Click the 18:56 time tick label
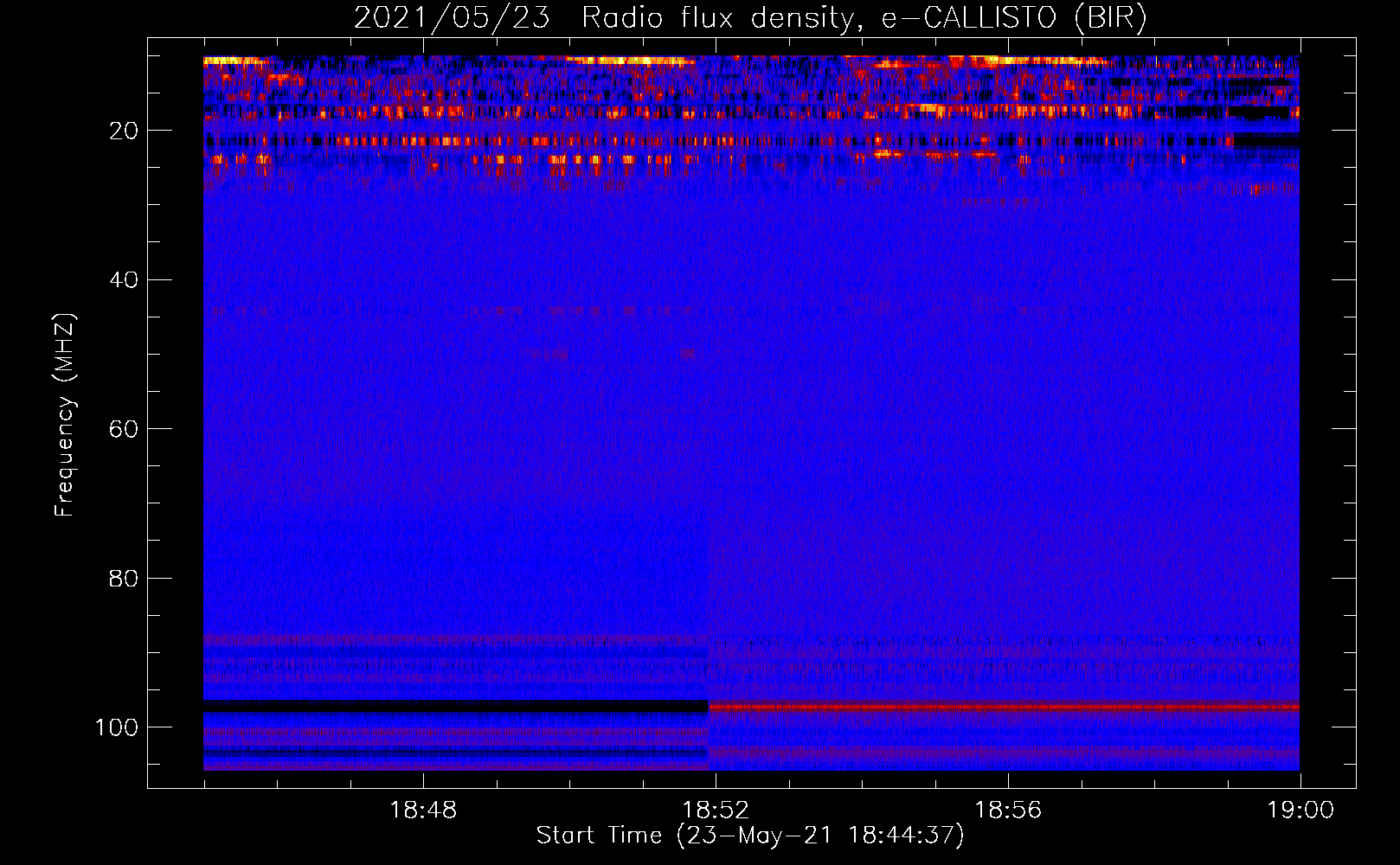 tap(1008, 811)
